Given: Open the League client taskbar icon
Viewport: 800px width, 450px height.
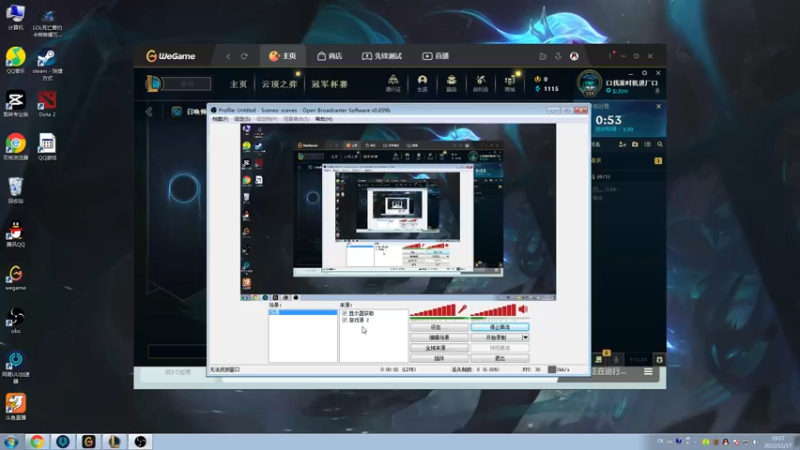Looking at the screenshot, I should (114, 441).
